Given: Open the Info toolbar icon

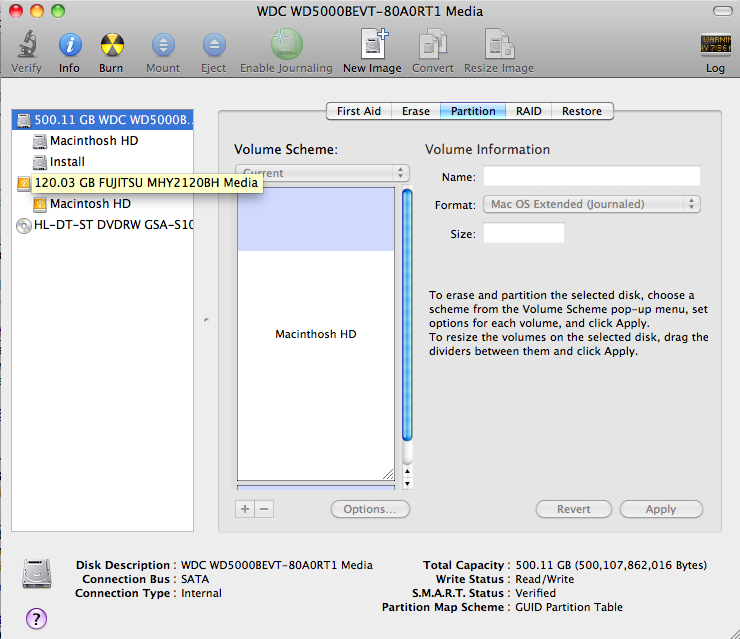Looking at the screenshot, I should point(70,45).
